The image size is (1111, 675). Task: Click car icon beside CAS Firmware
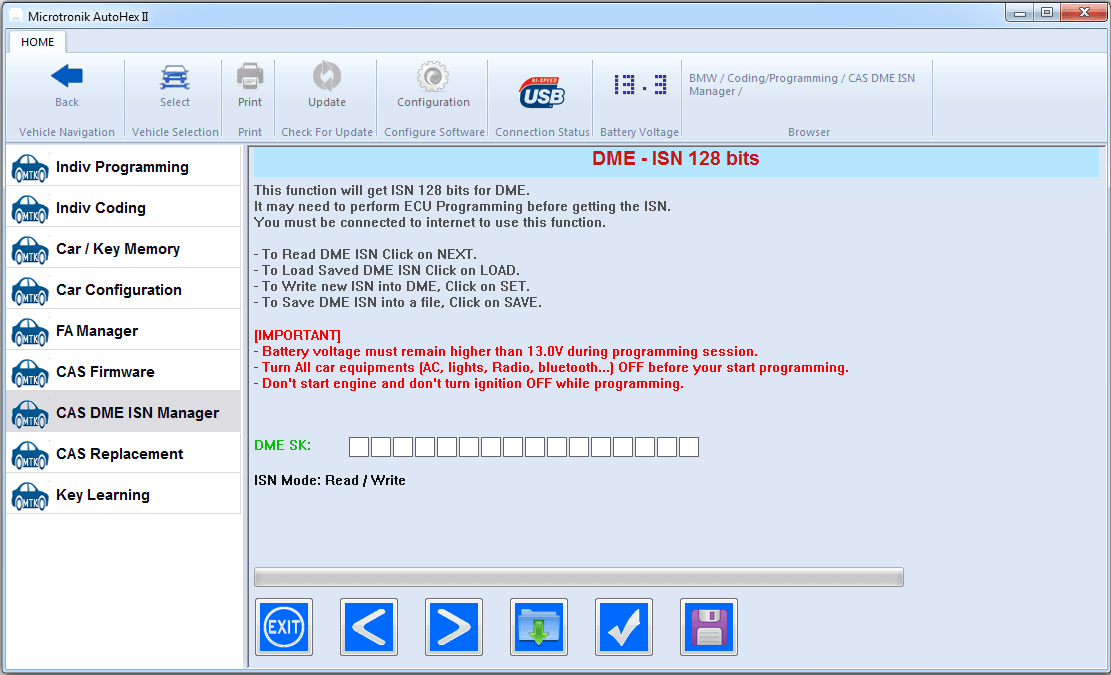(30, 373)
